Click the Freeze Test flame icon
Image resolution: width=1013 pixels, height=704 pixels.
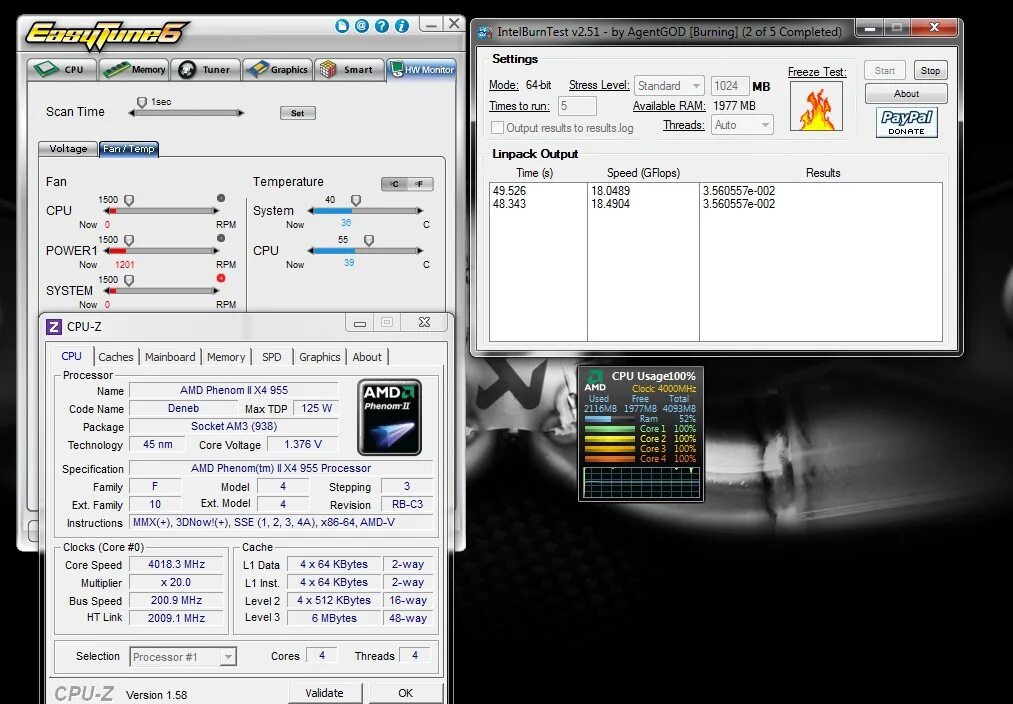816,107
